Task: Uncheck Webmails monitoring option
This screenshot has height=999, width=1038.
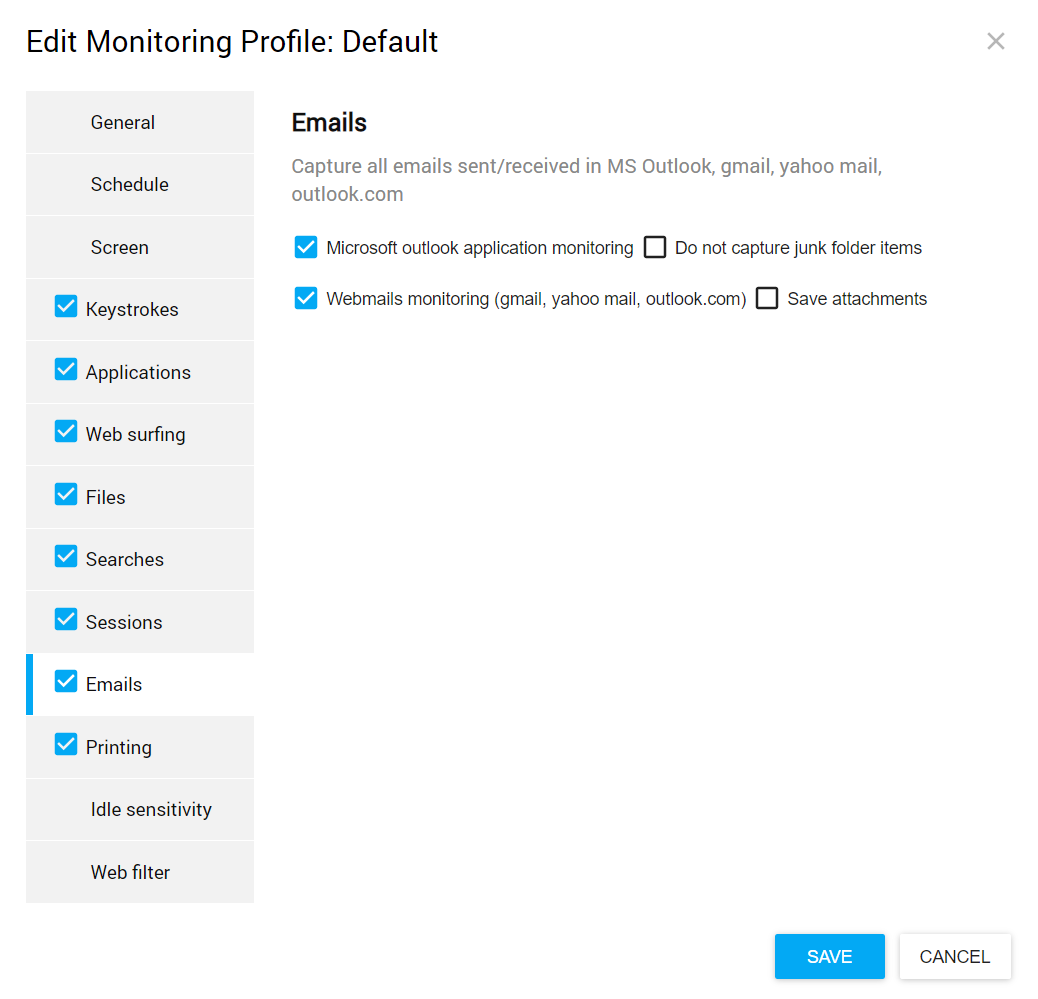Action: coord(306,298)
